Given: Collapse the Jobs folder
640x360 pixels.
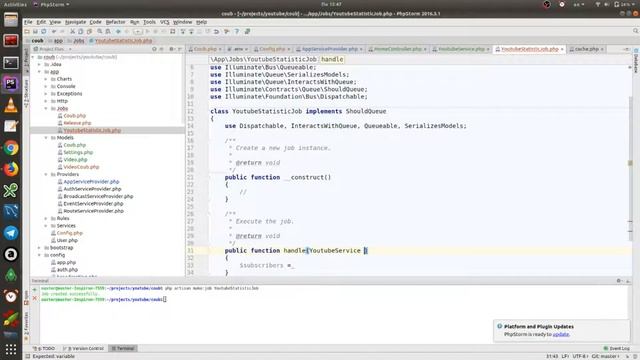Looking at the screenshot, I should point(46,109).
